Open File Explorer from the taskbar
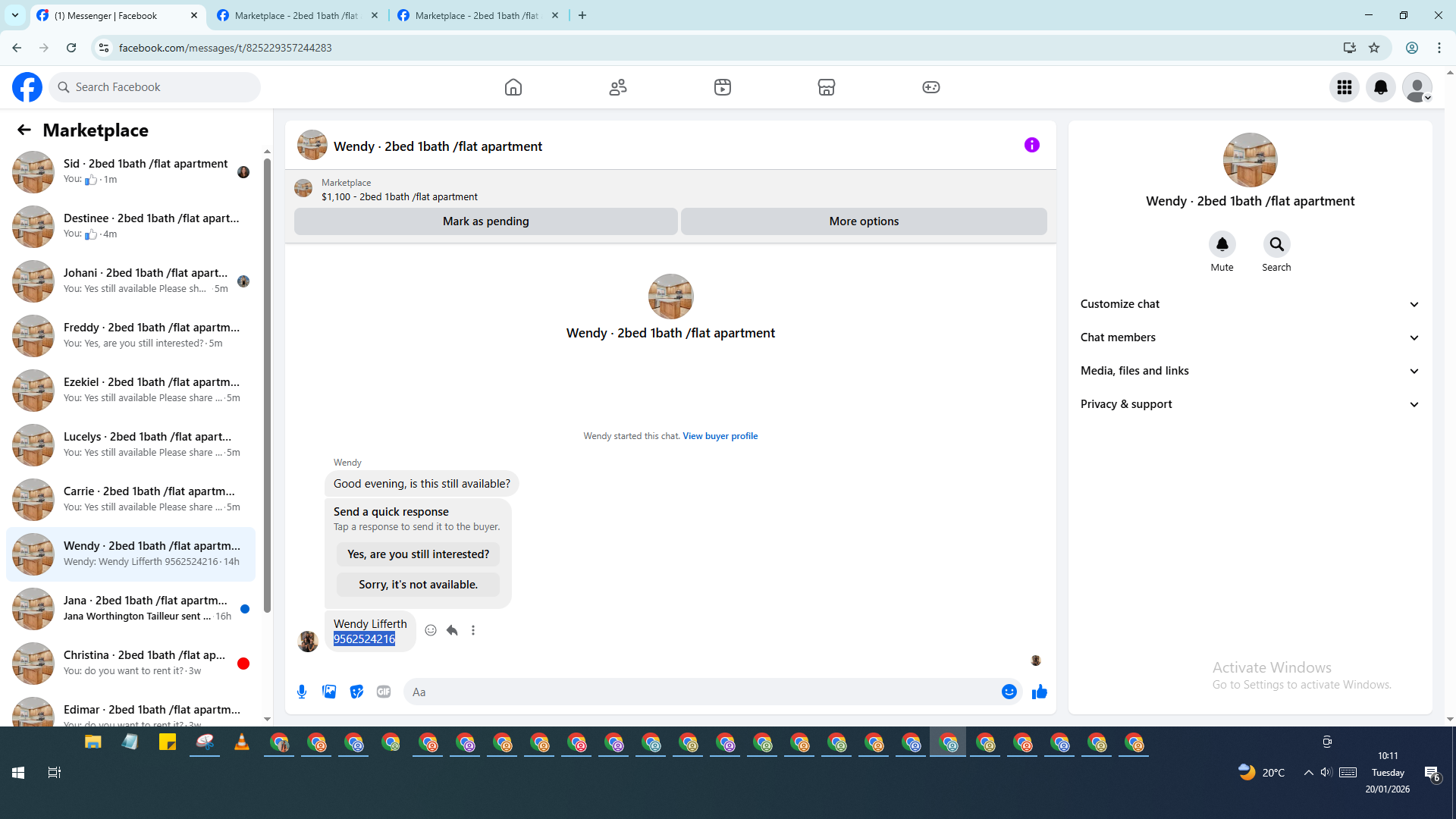Image resolution: width=1456 pixels, height=819 pixels. pyautogui.click(x=93, y=742)
